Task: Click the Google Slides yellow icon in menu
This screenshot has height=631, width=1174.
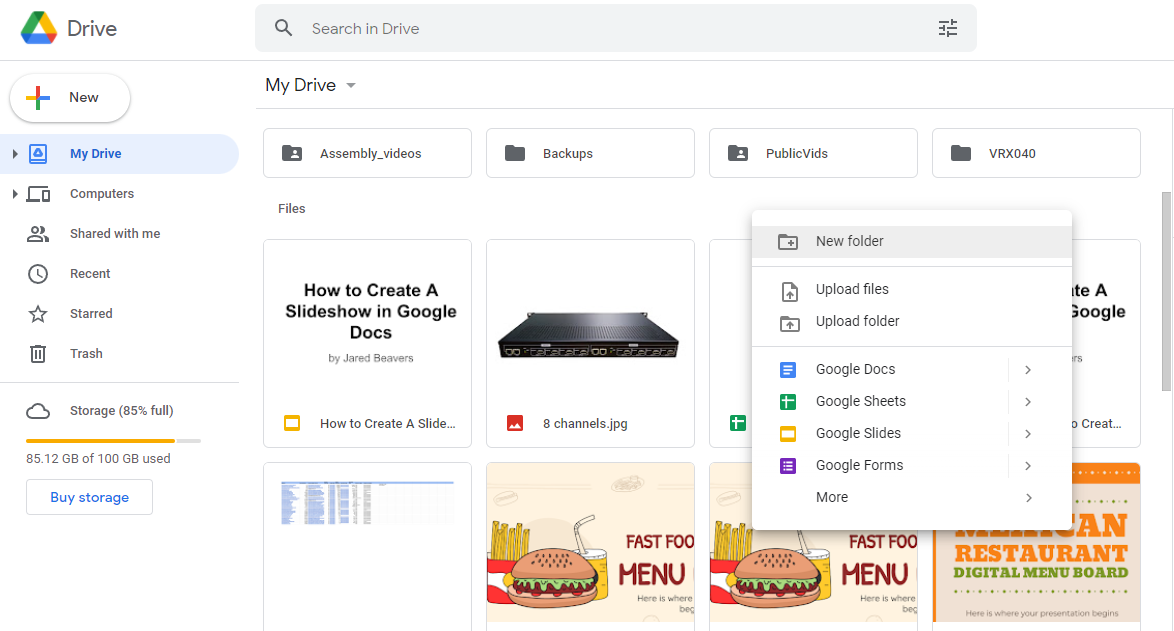Action: coord(788,434)
